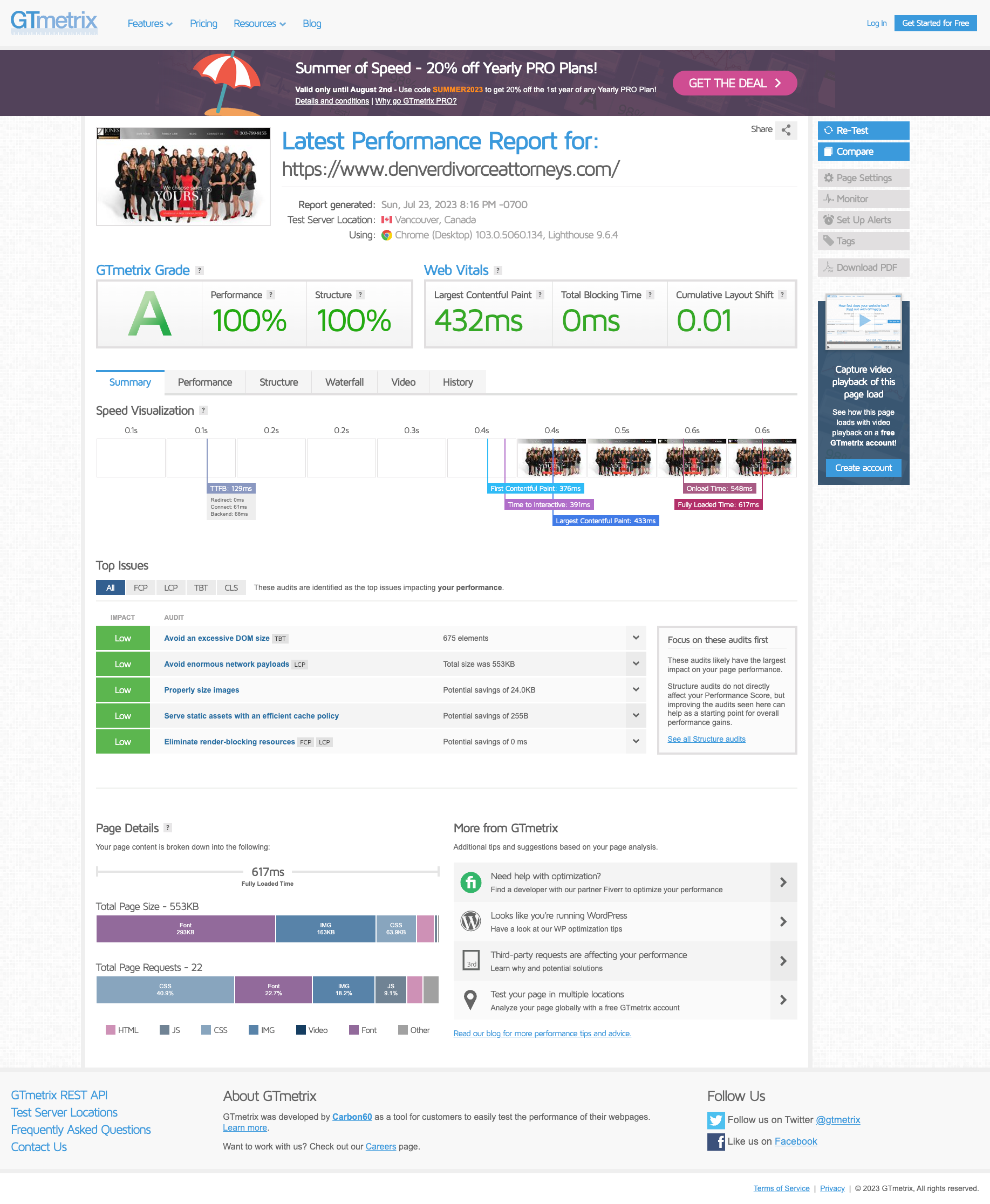Click the GTmetrix Grade help question mark
Image resolution: width=990 pixels, height=1204 pixels.
[199, 271]
